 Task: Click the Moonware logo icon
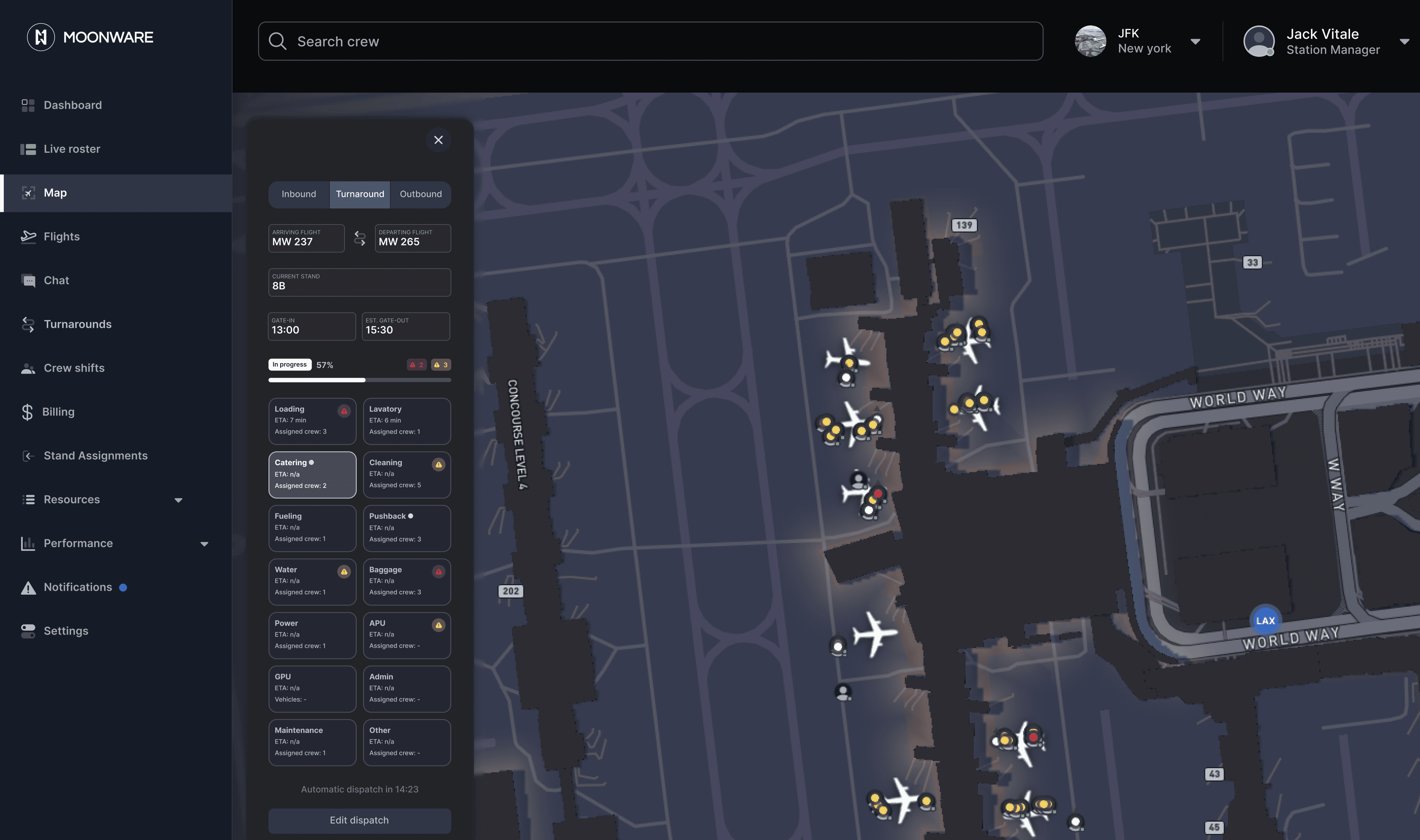pos(41,37)
